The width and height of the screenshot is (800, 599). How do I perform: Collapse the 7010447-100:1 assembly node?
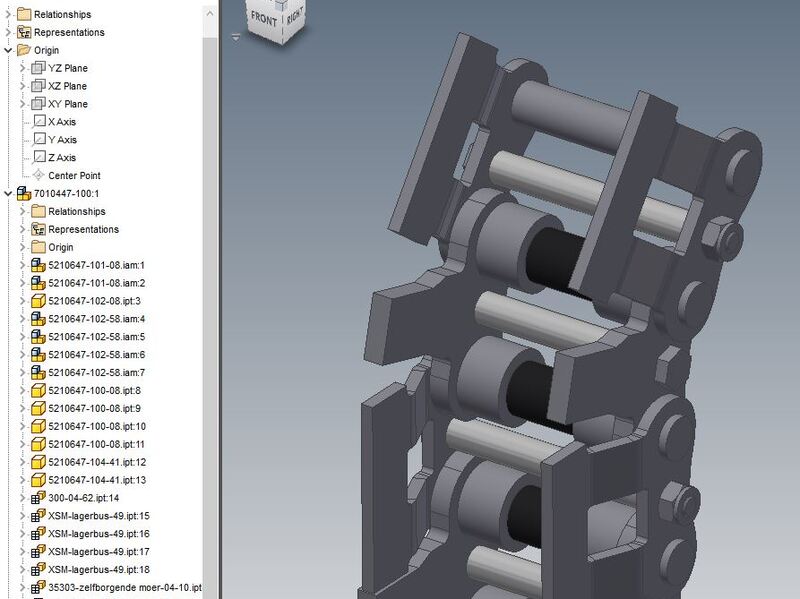pos(8,193)
